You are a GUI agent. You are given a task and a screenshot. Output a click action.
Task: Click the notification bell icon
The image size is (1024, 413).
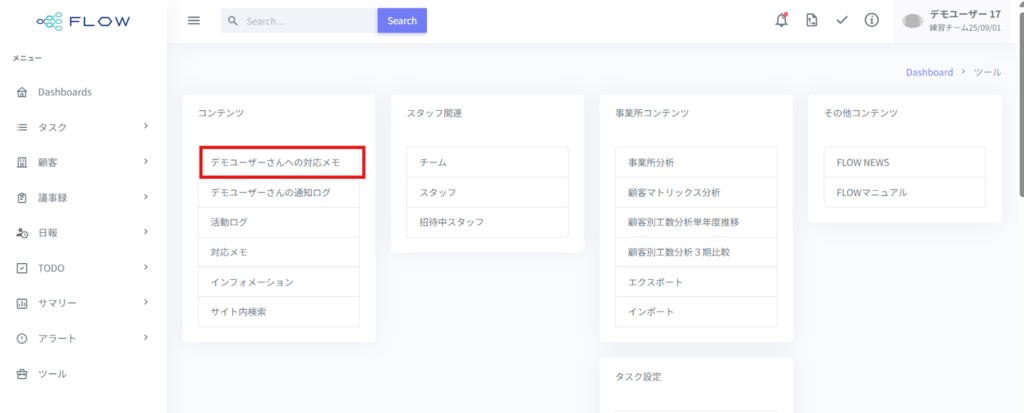click(781, 21)
